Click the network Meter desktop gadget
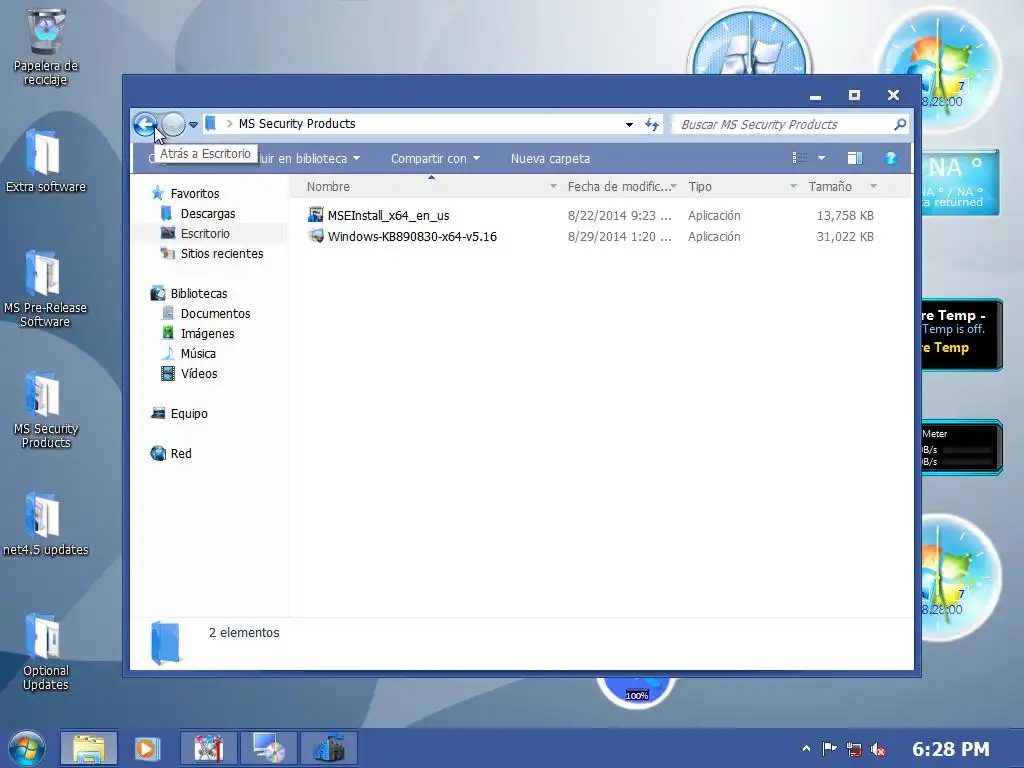The image size is (1024, 768). click(x=961, y=447)
